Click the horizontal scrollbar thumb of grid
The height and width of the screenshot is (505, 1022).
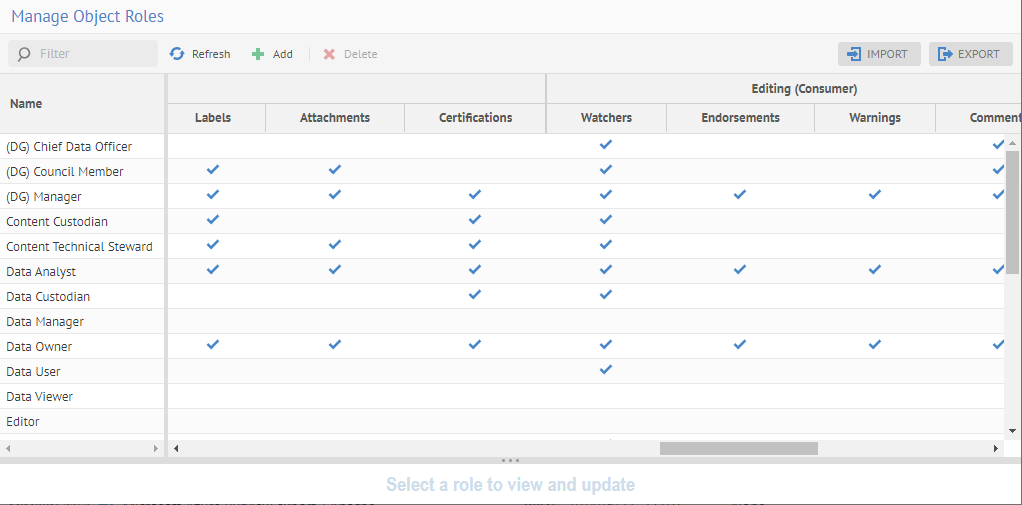pos(738,449)
